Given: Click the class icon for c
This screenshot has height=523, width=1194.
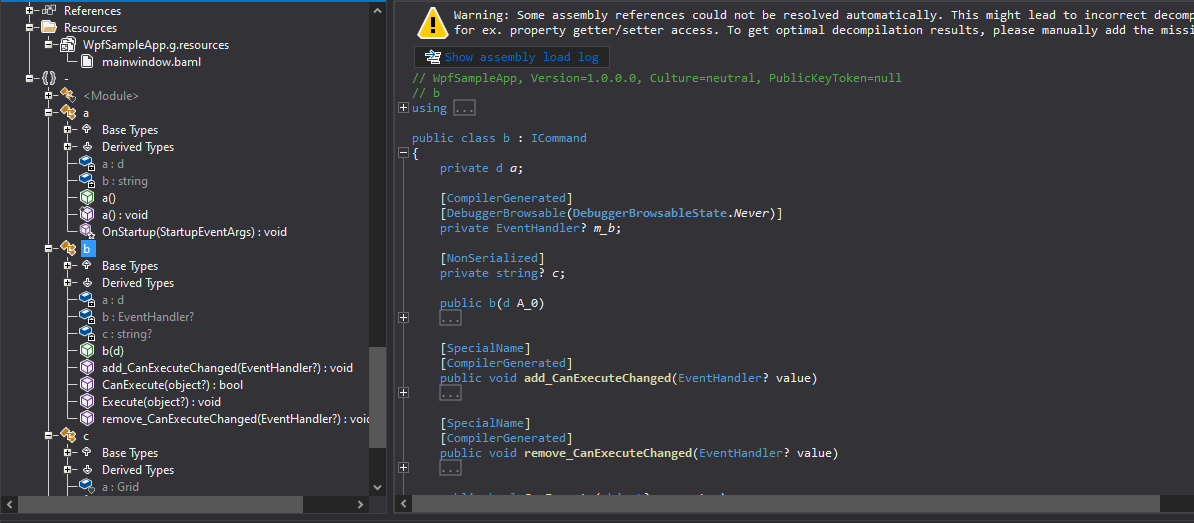Looking at the screenshot, I should coord(68,436).
